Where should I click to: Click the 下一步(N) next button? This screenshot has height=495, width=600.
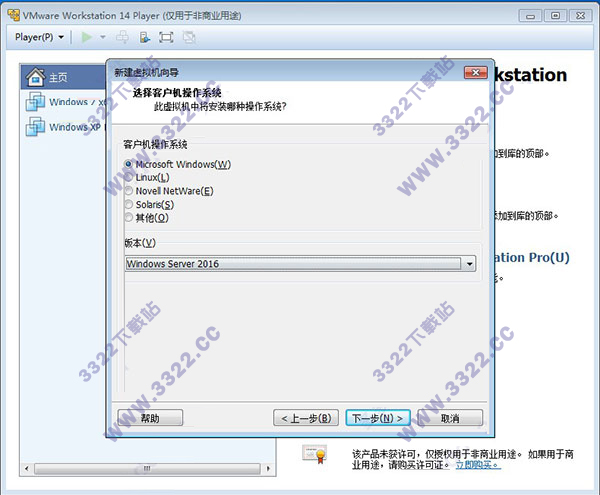(378, 418)
